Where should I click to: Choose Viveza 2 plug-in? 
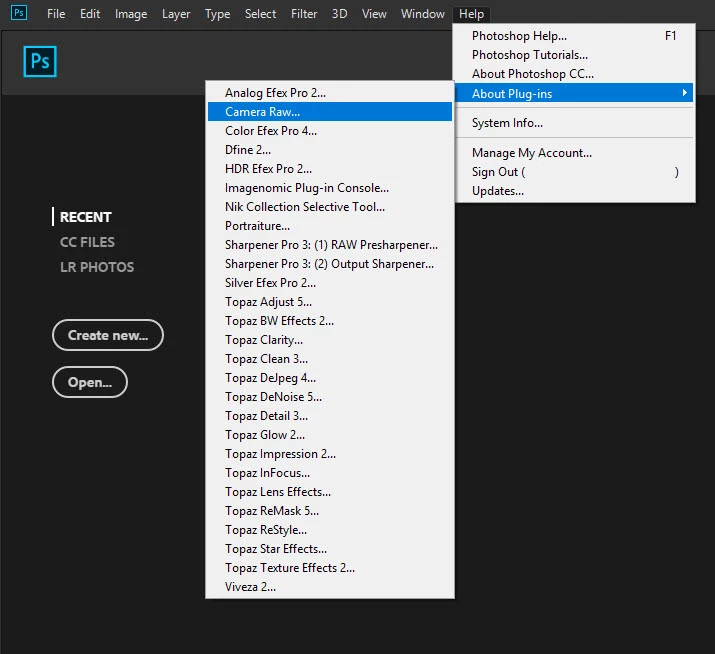pyautogui.click(x=330, y=587)
